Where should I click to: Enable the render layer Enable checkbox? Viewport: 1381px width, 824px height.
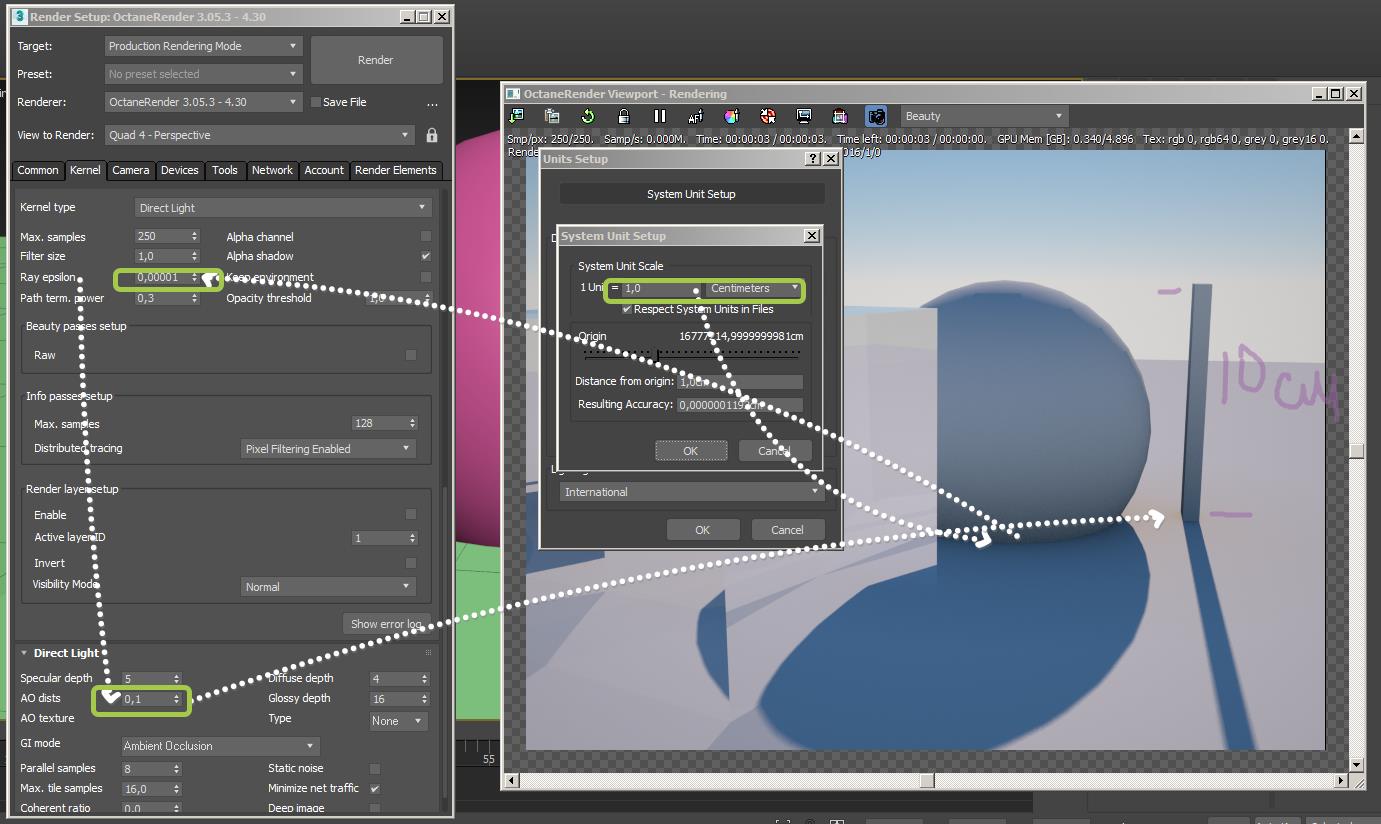click(411, 515)
